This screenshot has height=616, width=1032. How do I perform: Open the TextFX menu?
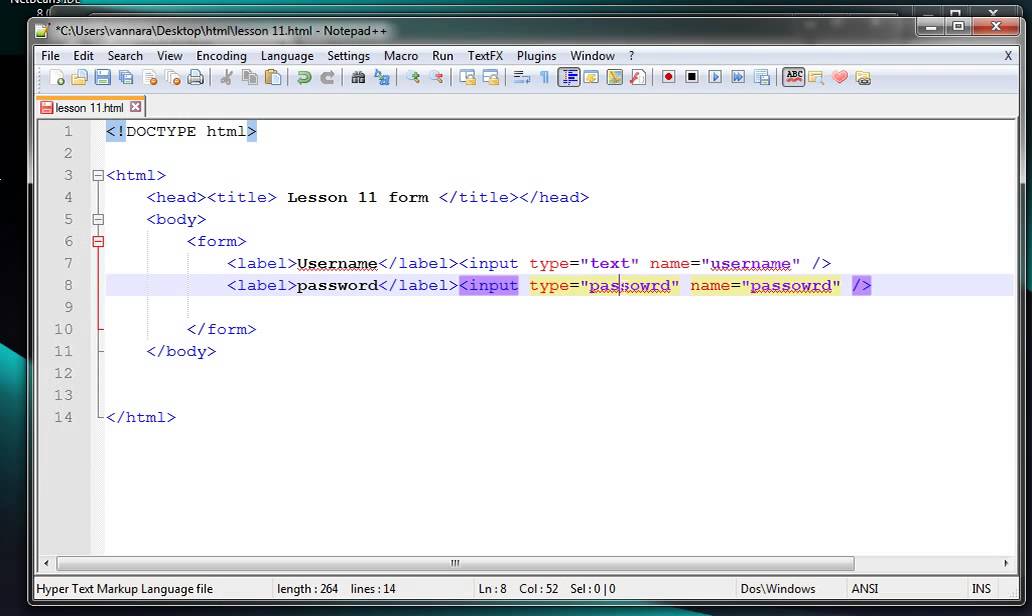[485, 56]
